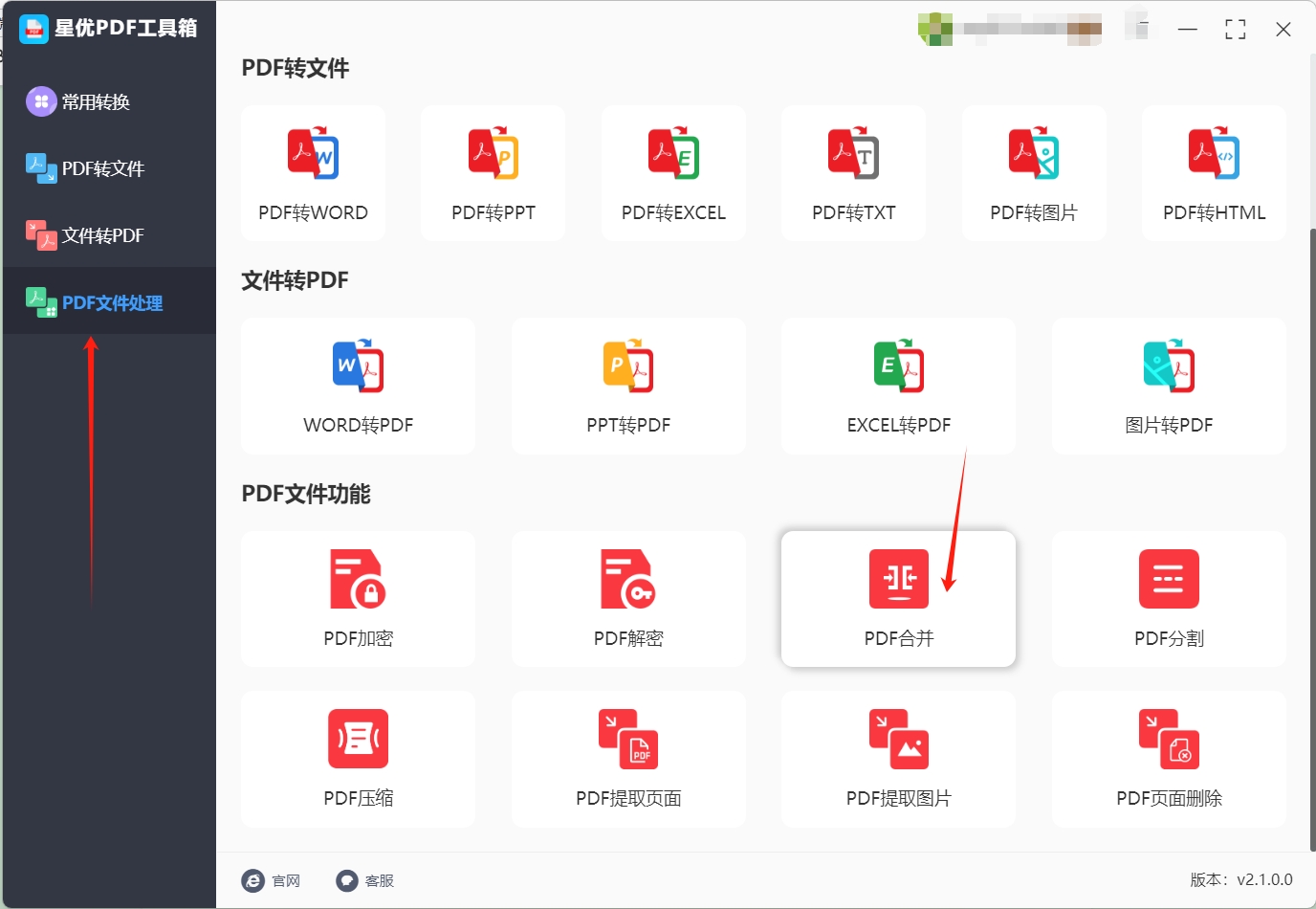
Task: Select the PDF合并 merge icon
Action: 899,579
